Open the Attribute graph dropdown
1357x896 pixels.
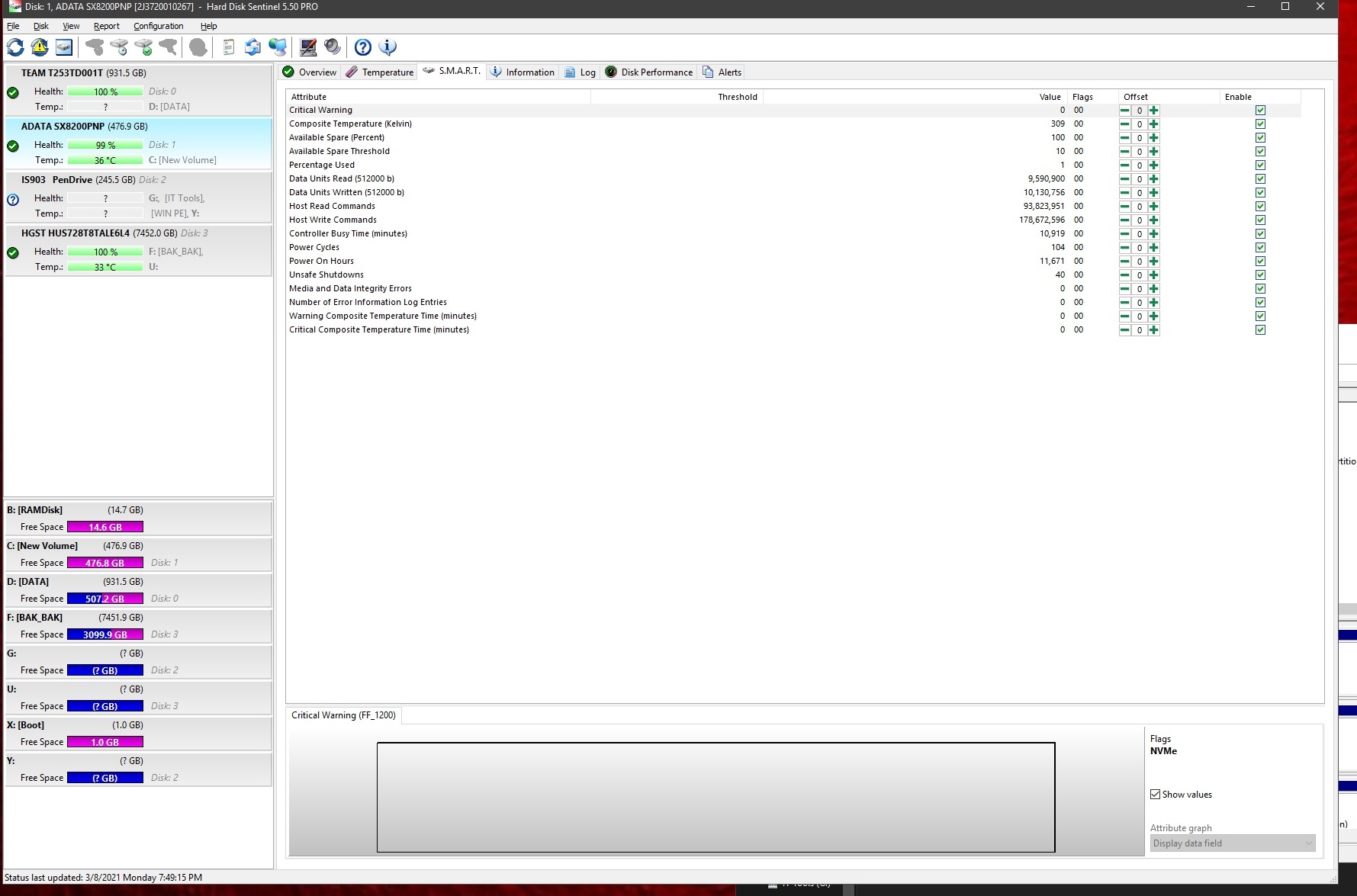coord(1232,843)
